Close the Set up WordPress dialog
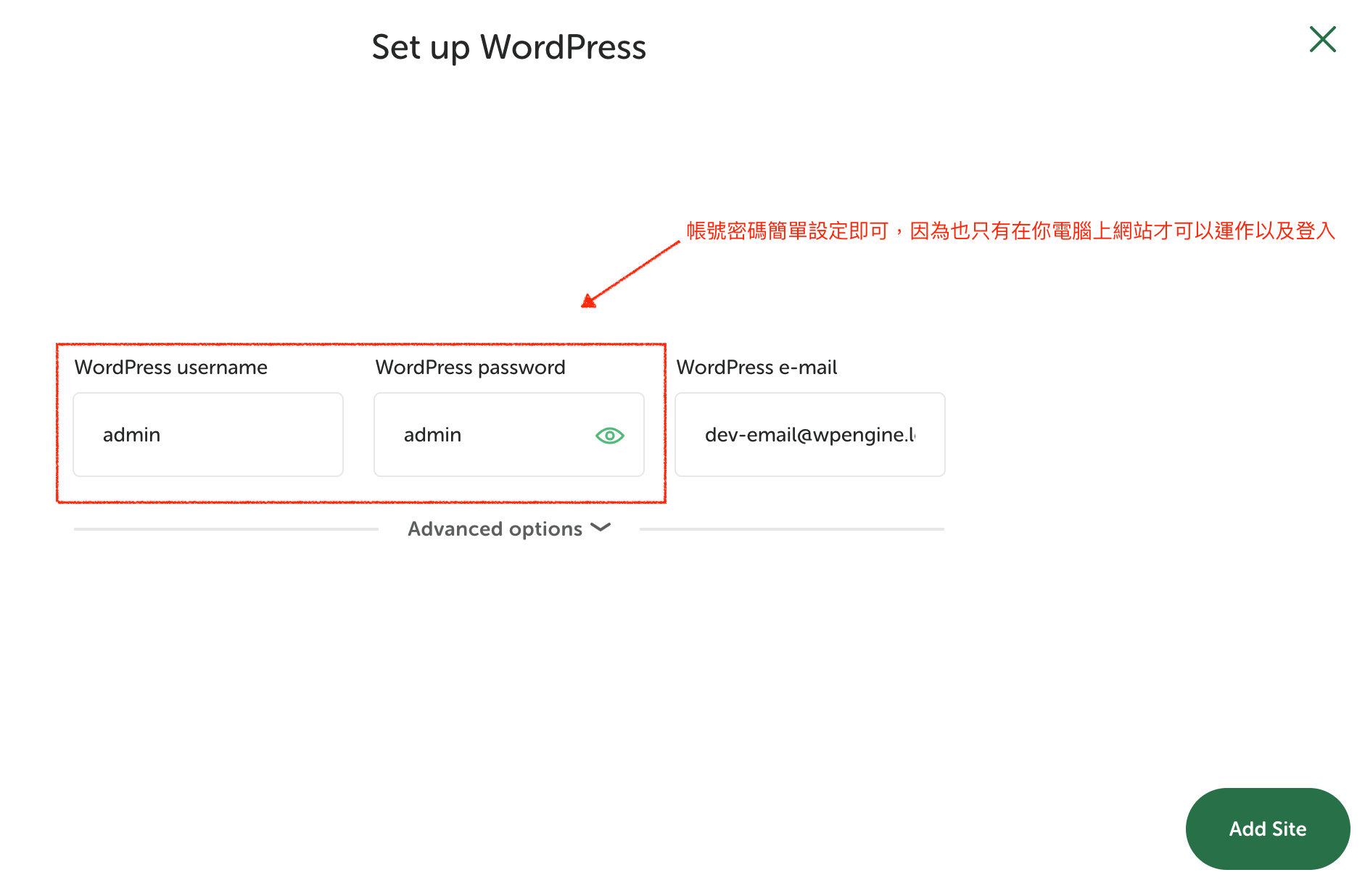The image size is (1365, 896). click(x=1322, y=39)
